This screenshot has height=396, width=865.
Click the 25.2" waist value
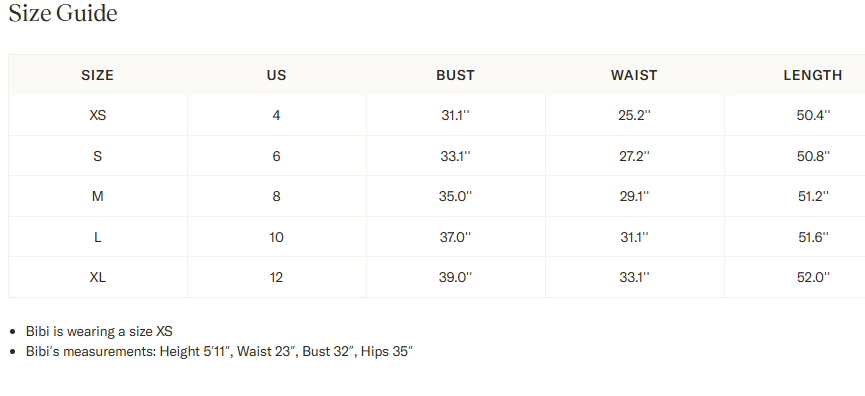[634, 115]
